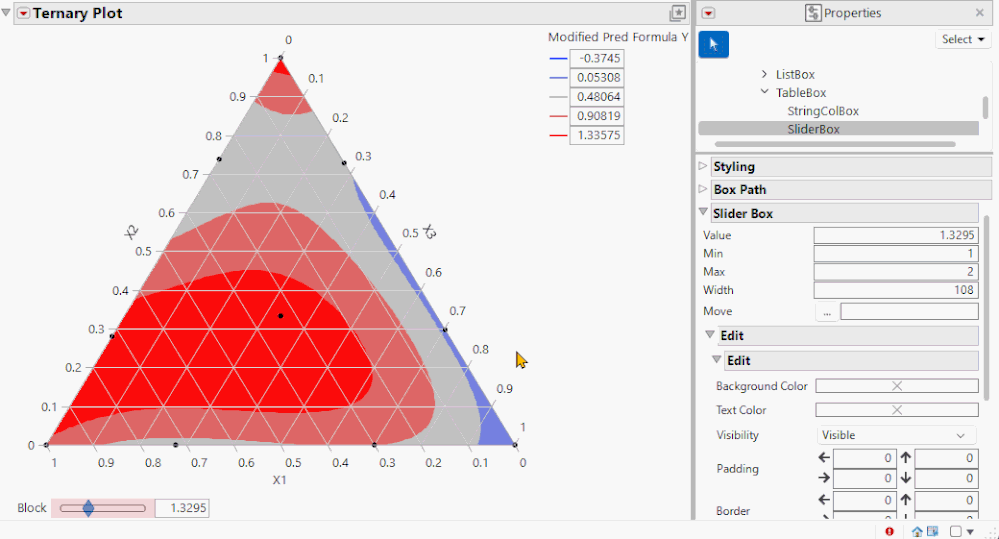Click the Max field showing 2
This screenshot has height=539, width=999.
point(896,272)
